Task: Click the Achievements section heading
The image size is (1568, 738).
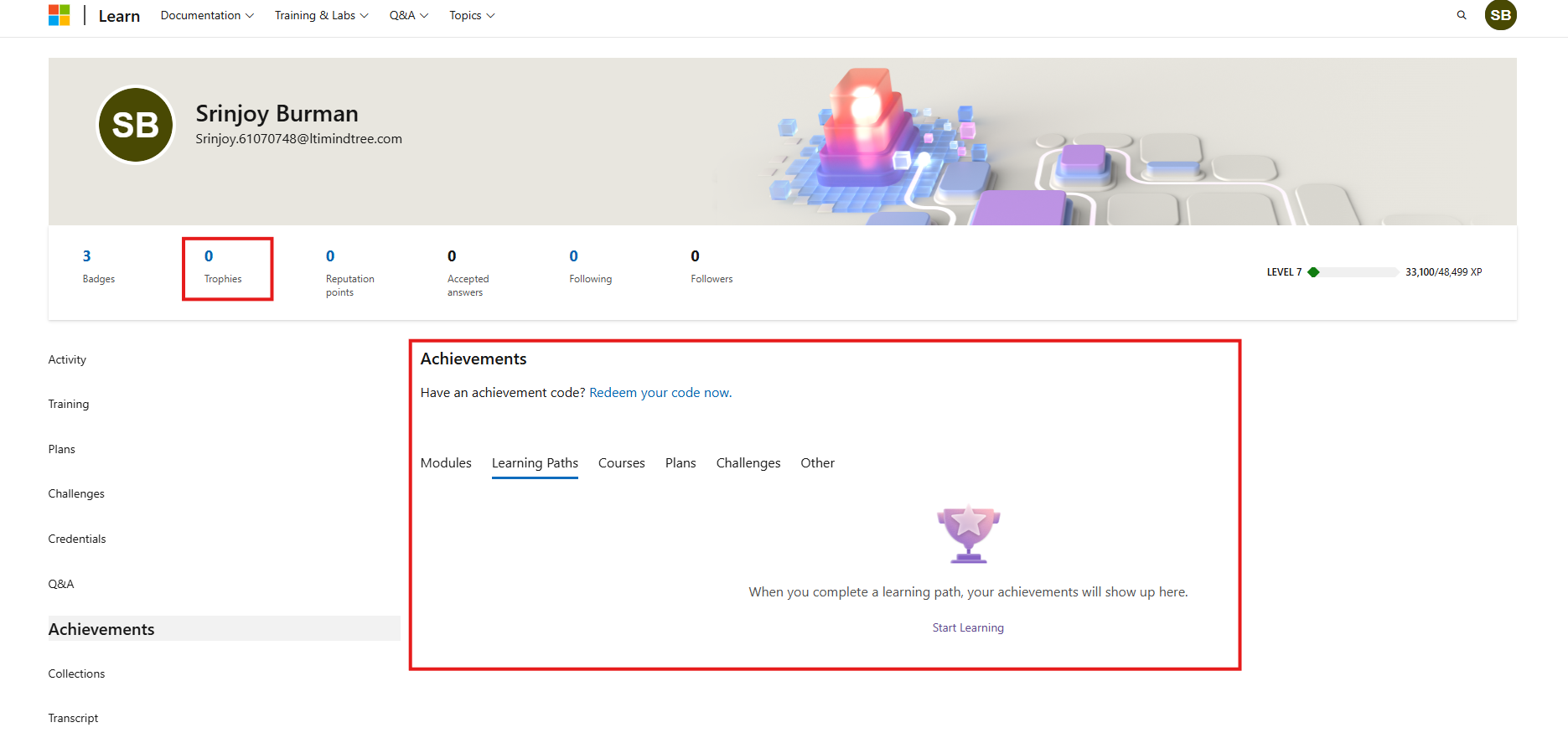Action: [x=474, y=359]
